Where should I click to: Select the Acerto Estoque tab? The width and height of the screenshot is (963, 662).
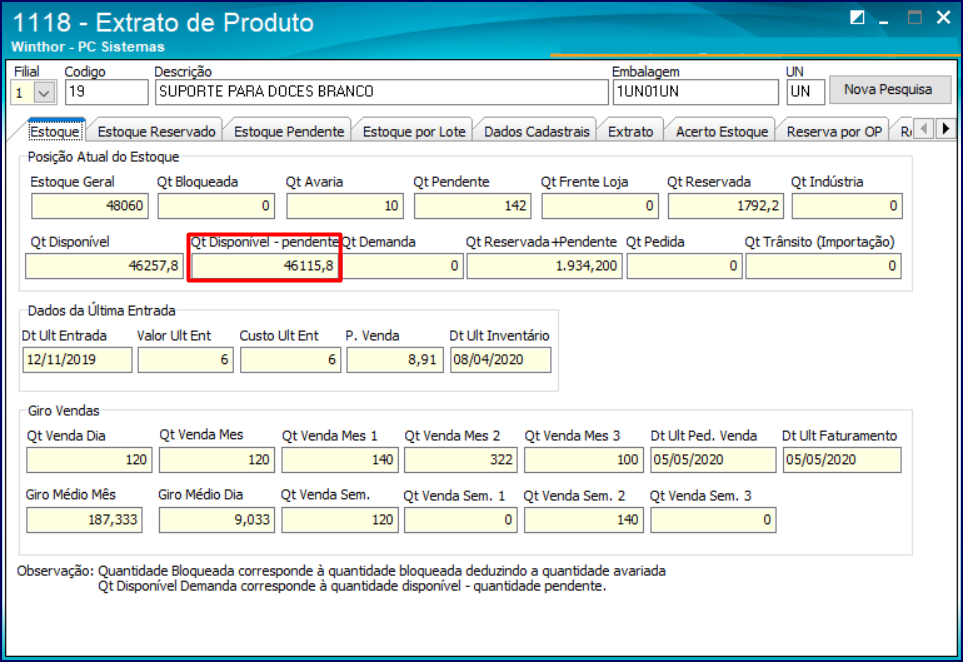click(x=722, y=131)
